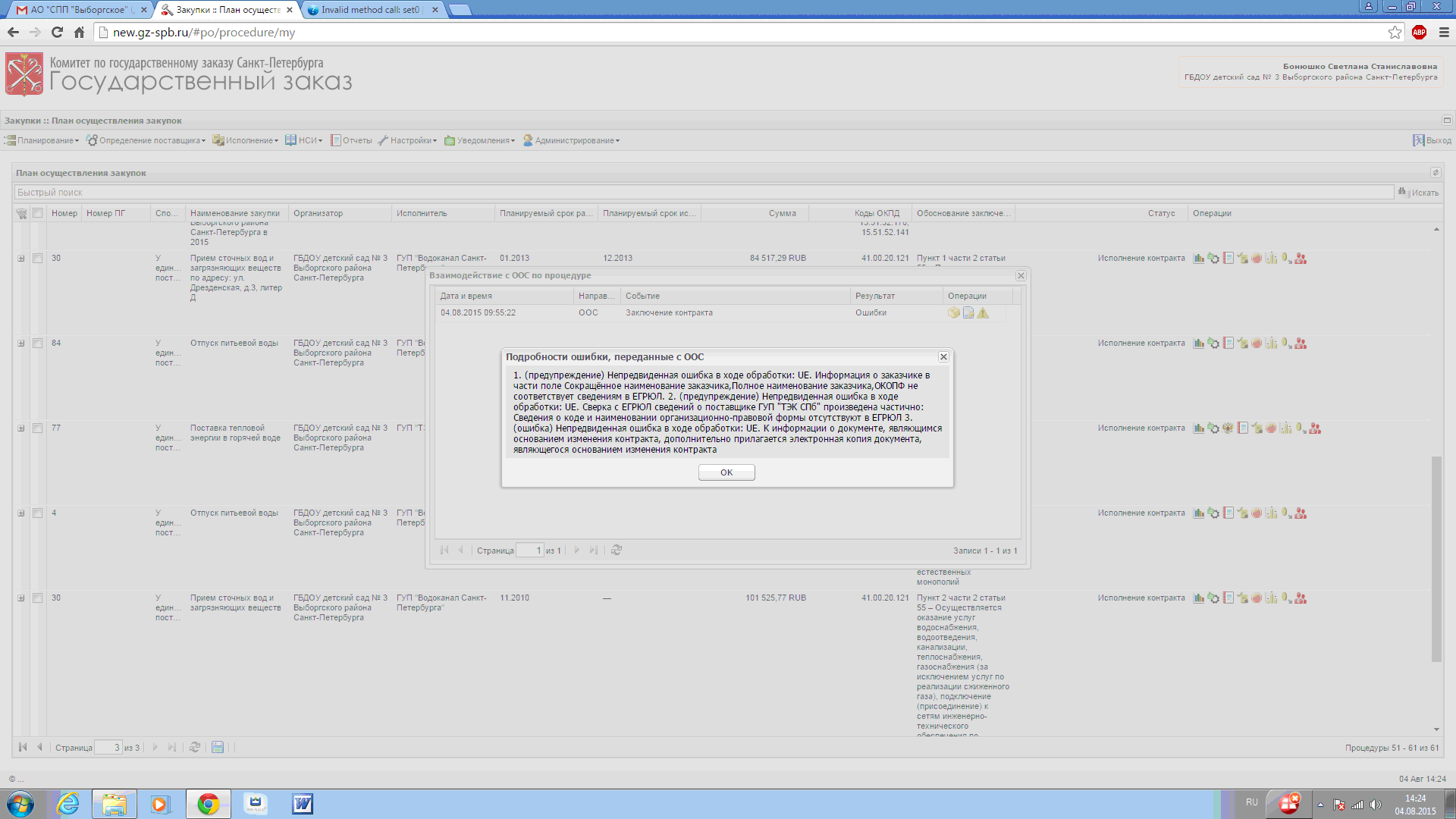Click the document edit icon in OOC interaction row
This screenshot has width=1456, height=819.
968,312
